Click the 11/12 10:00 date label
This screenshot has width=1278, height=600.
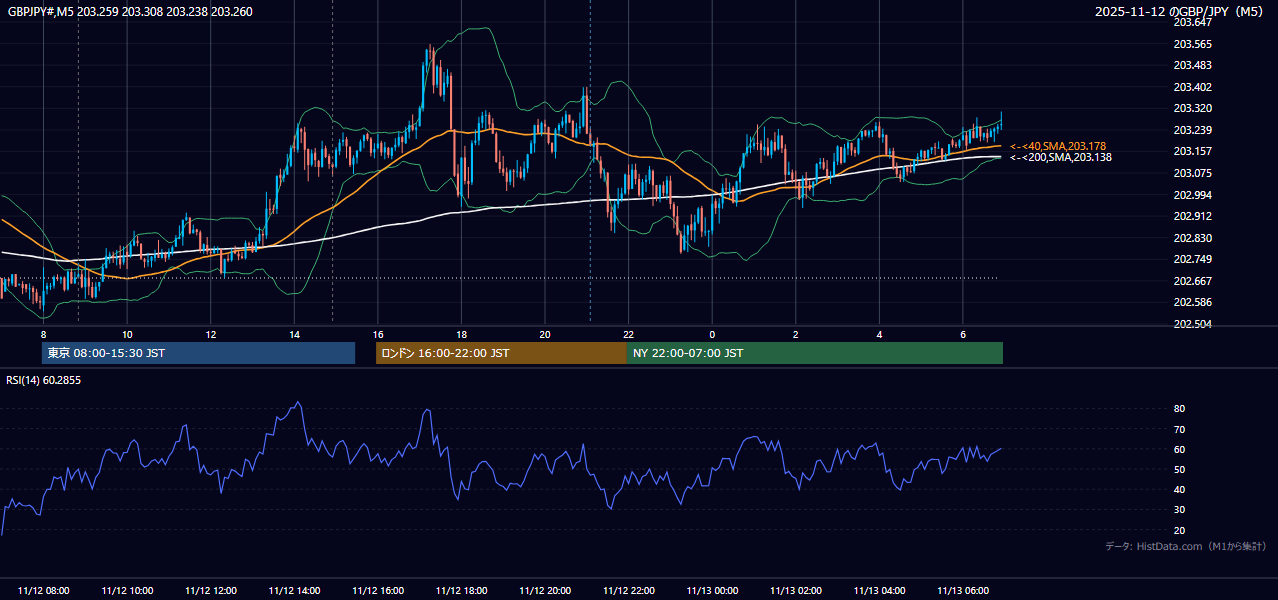coord(127,591)
